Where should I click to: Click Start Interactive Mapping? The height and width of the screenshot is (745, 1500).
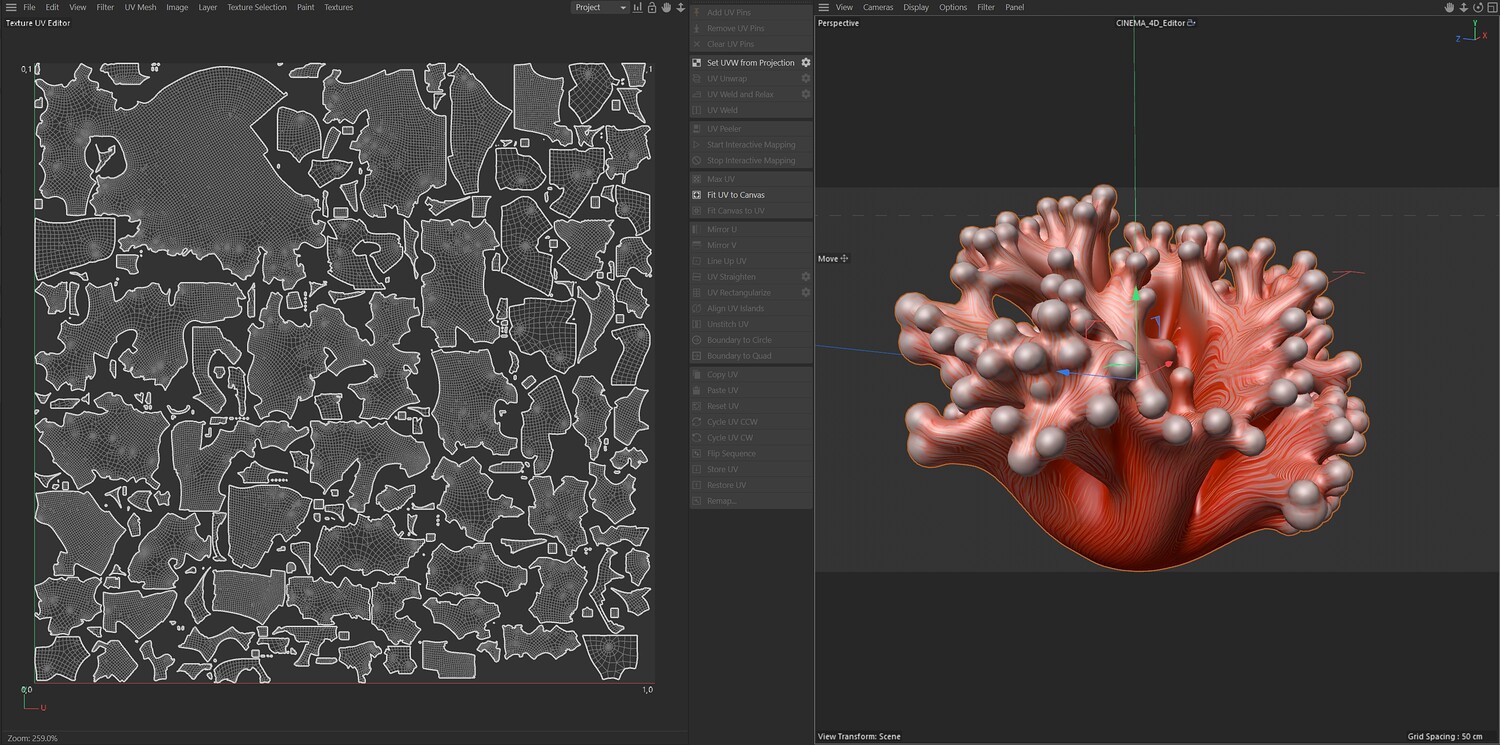coord(751,145)
